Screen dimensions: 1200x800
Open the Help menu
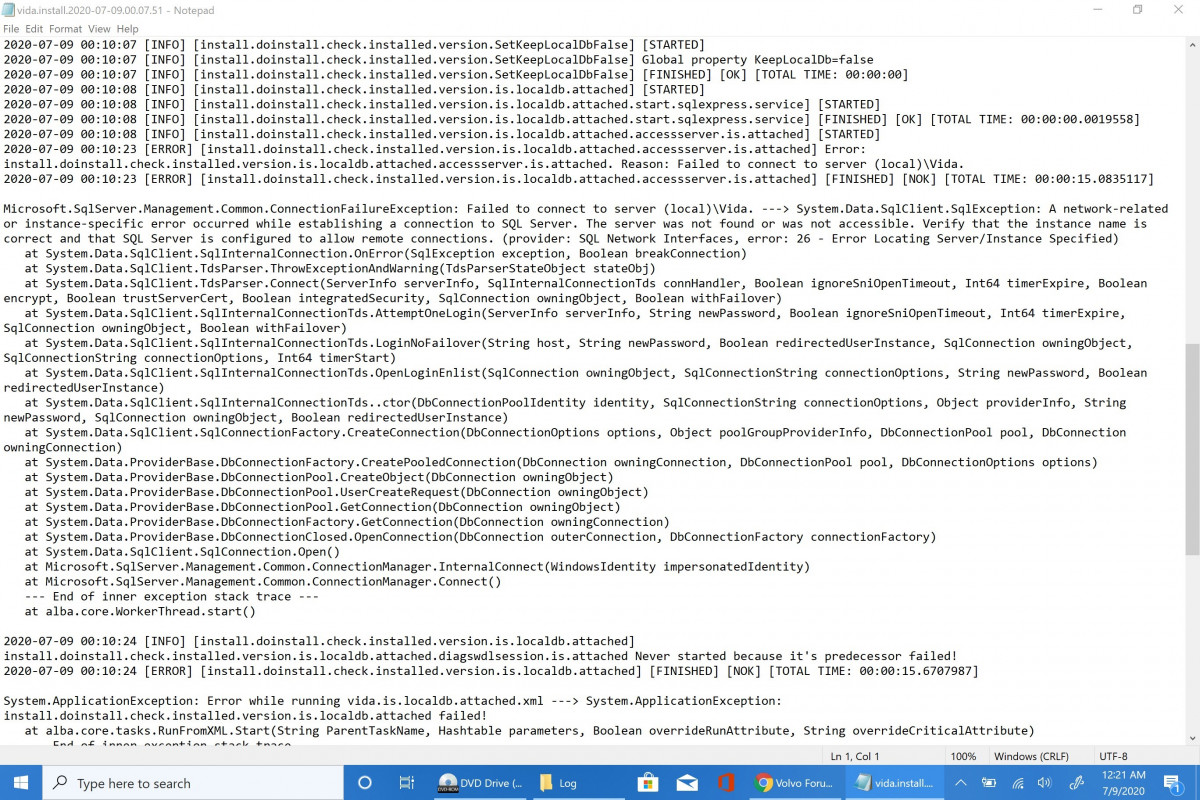pos(127,28)
